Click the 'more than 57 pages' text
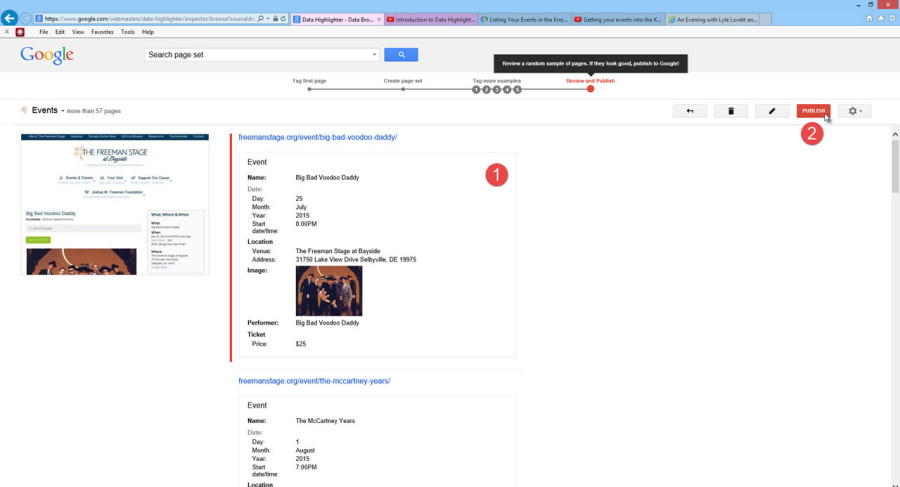This screenshot has height=487, width=900. [x=94, y=111]
